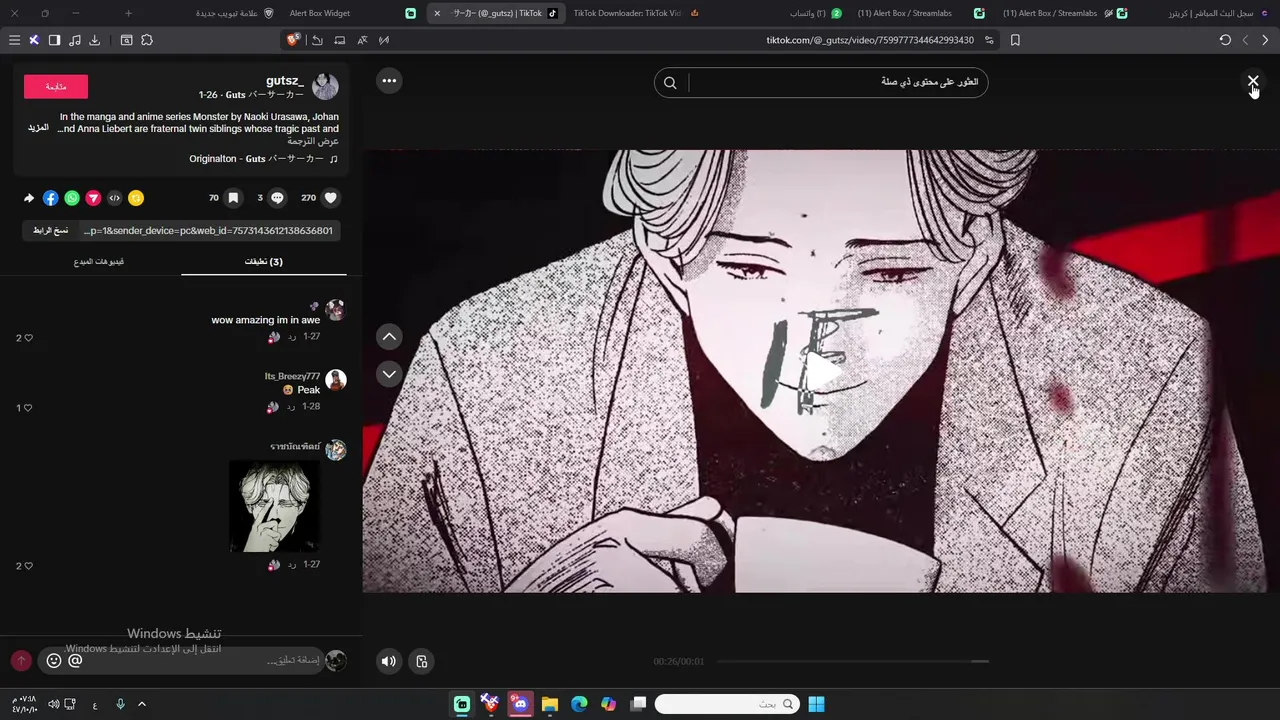Toggle the browser sidebar panel

tap(54, 40)
